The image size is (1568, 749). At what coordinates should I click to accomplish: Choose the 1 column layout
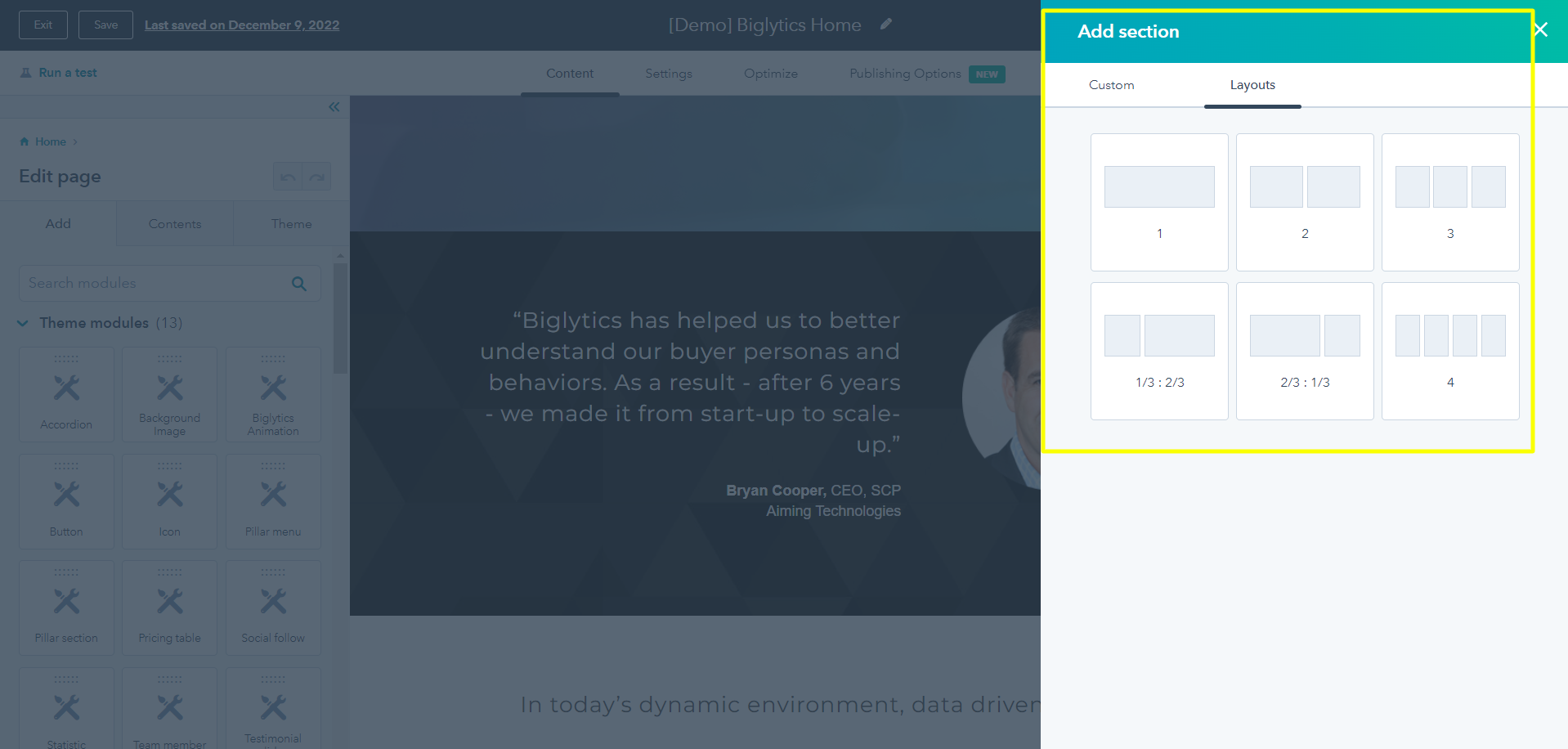click(1159, 202)
